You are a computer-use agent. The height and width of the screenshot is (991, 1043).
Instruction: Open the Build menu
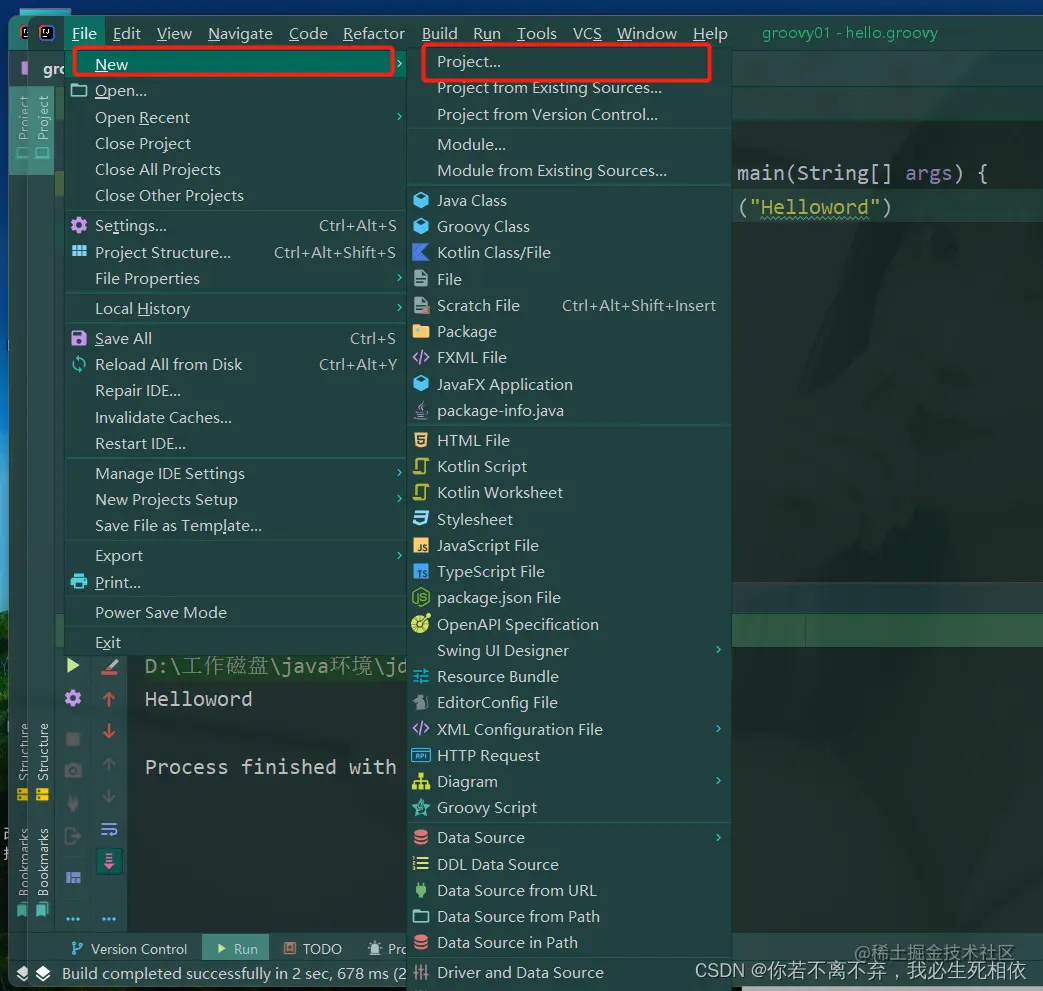point(439,33)
